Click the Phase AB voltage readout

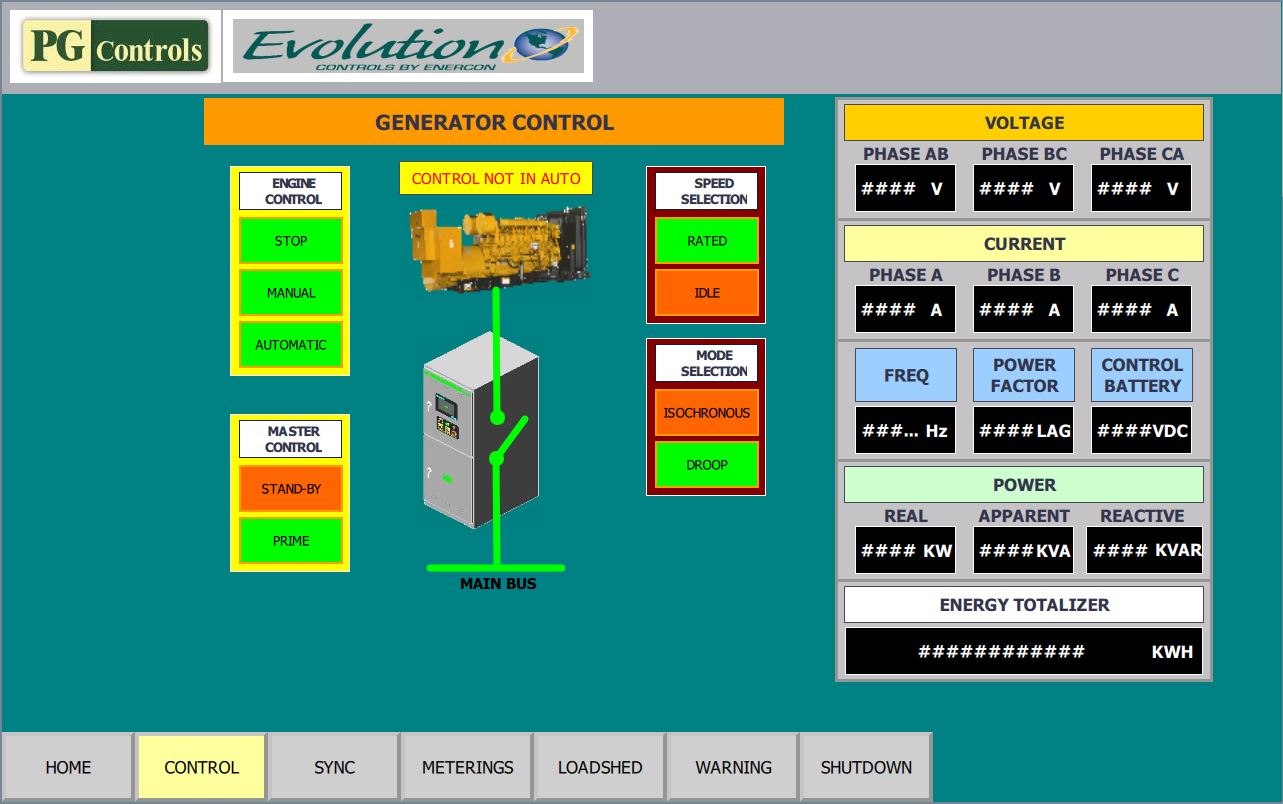[906, 188]
